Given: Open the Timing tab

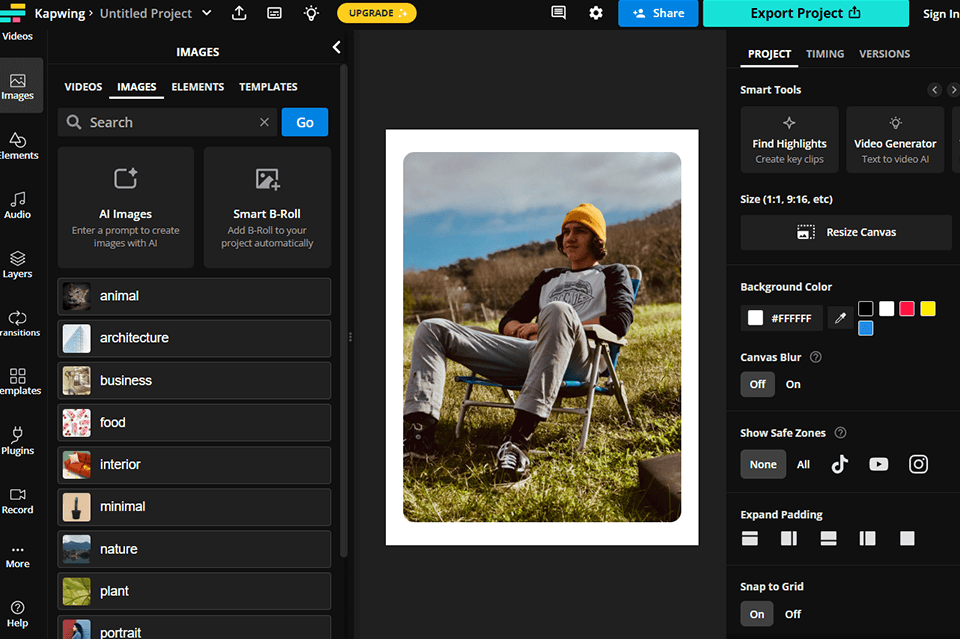Looking at the screenshot, I should coord(825,54).
